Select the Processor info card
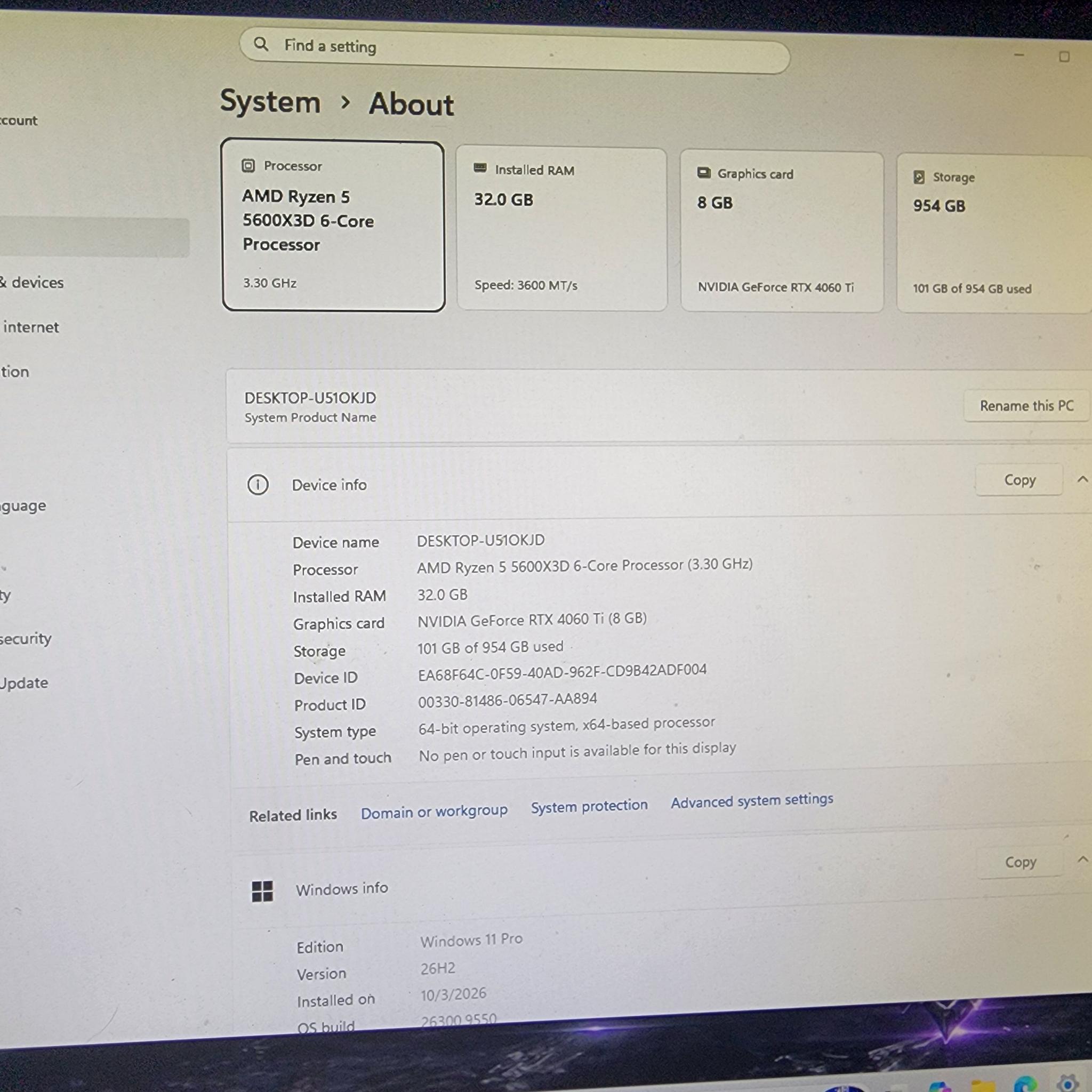 333,226
